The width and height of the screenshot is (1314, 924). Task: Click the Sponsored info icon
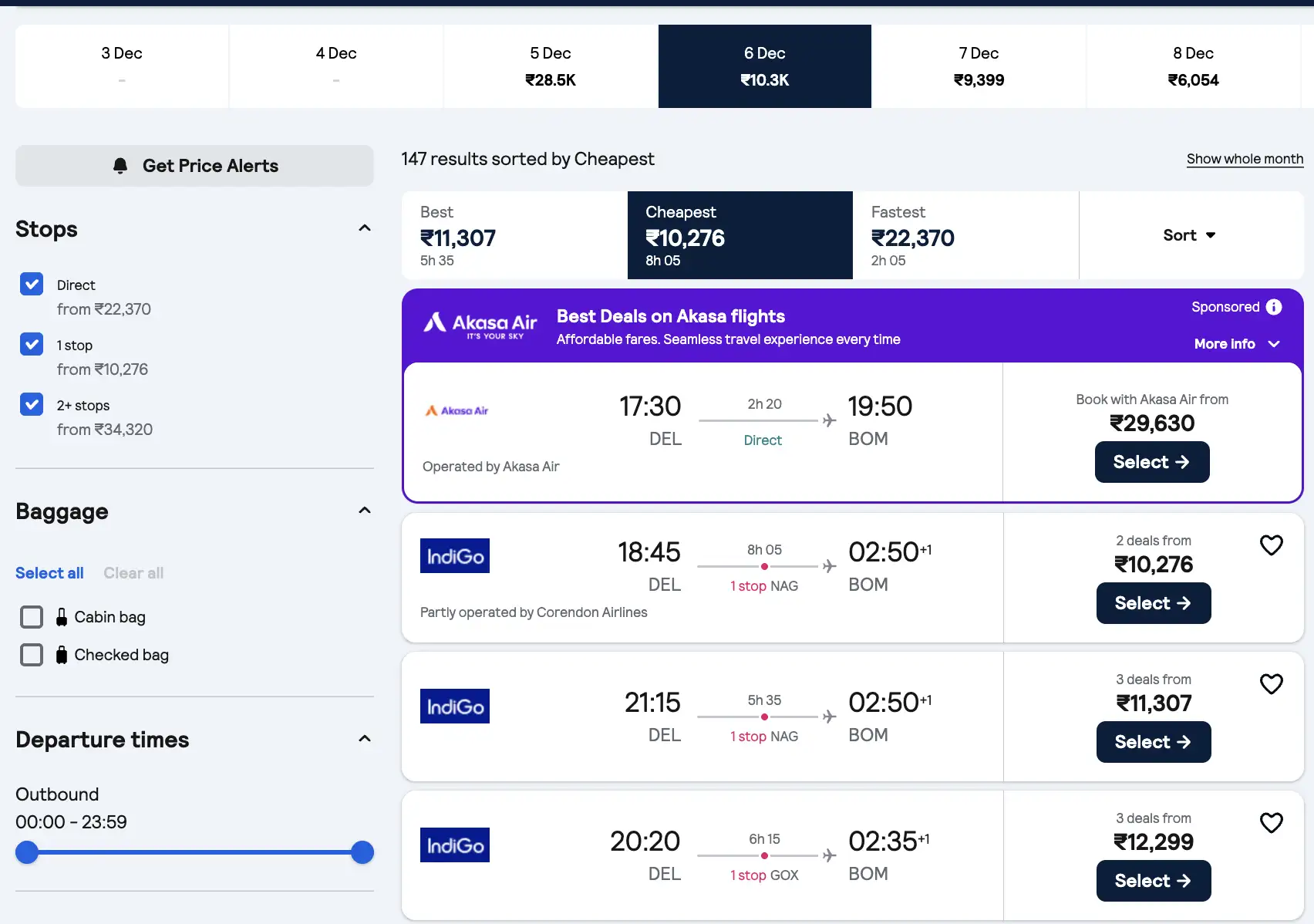pos(1274,307)
